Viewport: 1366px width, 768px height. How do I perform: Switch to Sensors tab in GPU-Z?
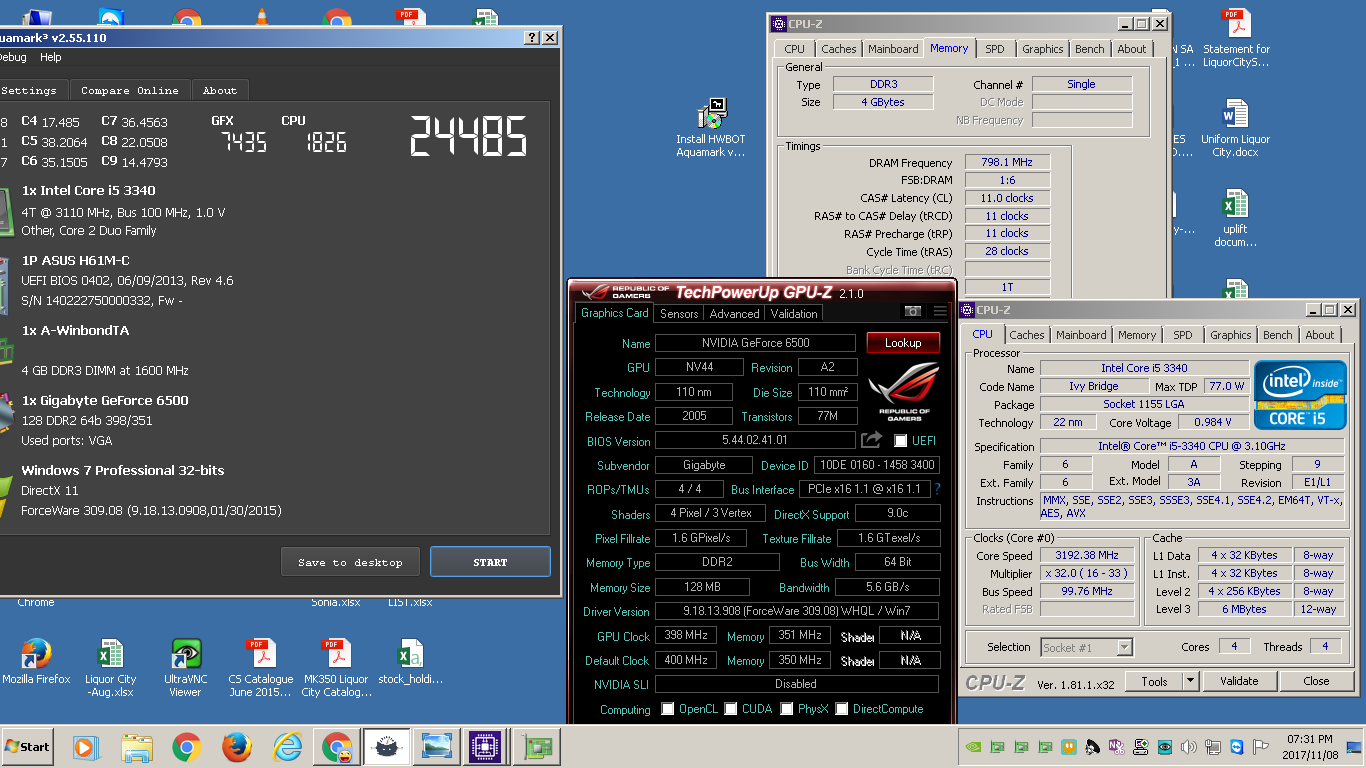679,313
